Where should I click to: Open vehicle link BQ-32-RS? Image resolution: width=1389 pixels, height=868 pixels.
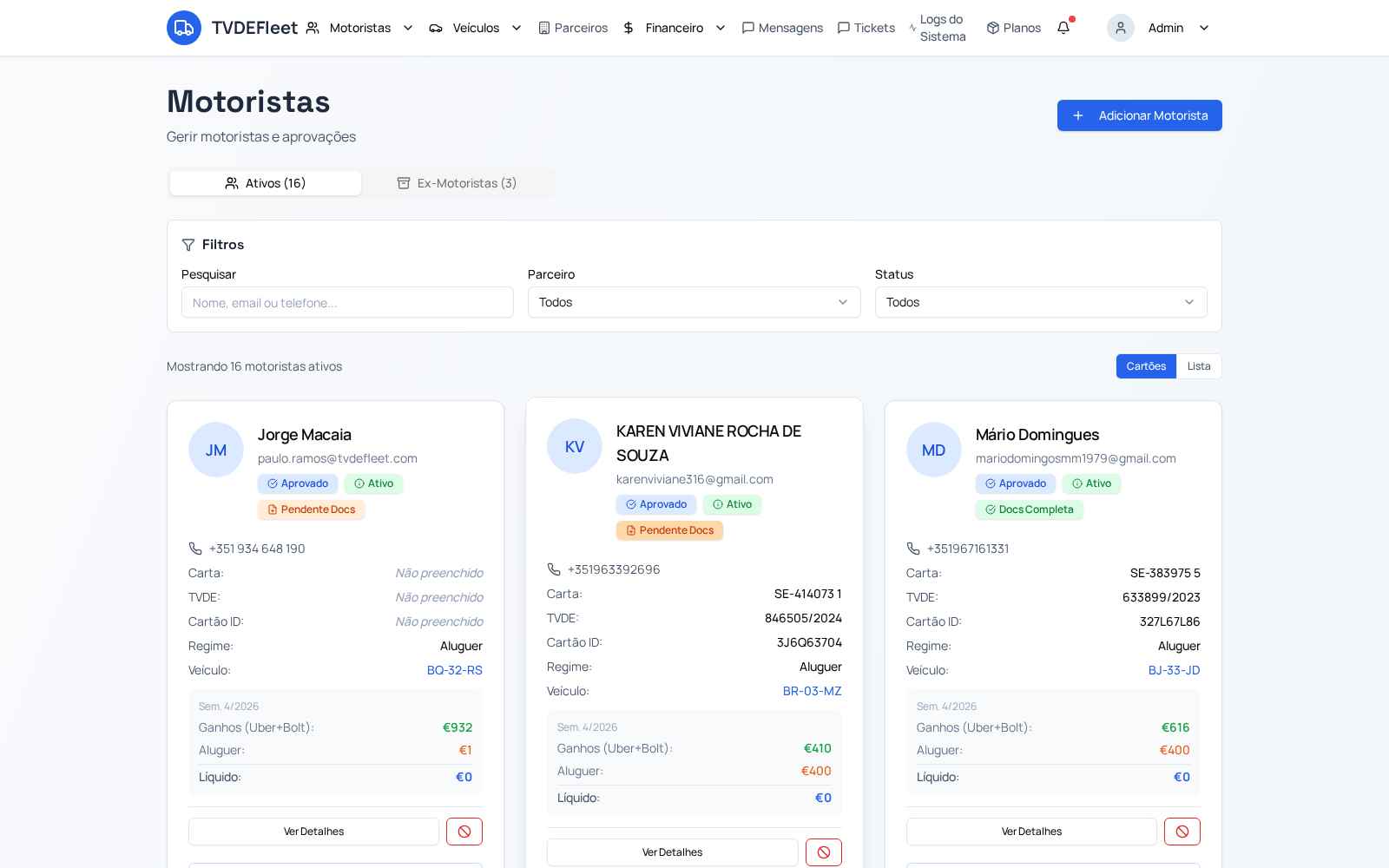(455, 670)
